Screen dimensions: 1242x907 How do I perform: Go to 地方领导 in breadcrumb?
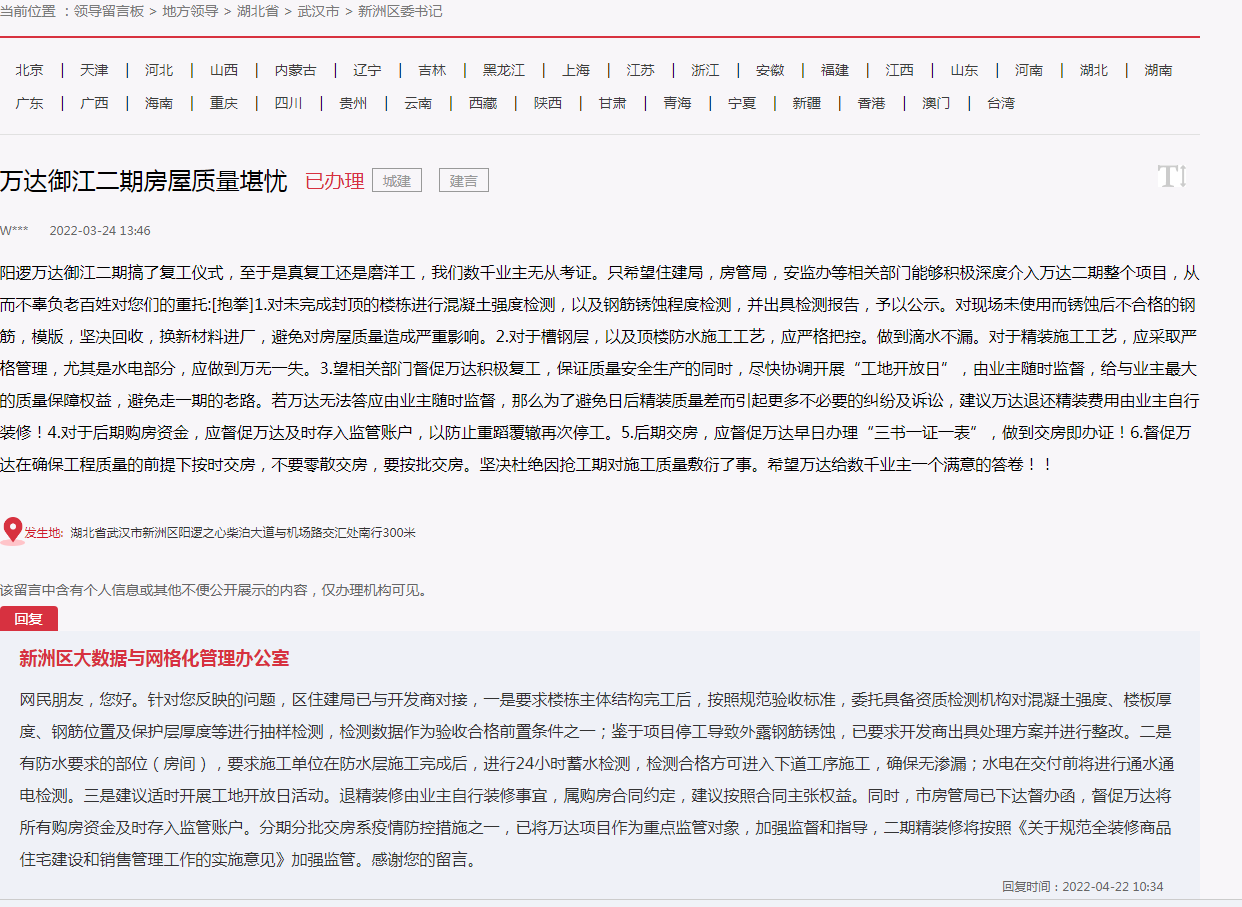point(191,12)
